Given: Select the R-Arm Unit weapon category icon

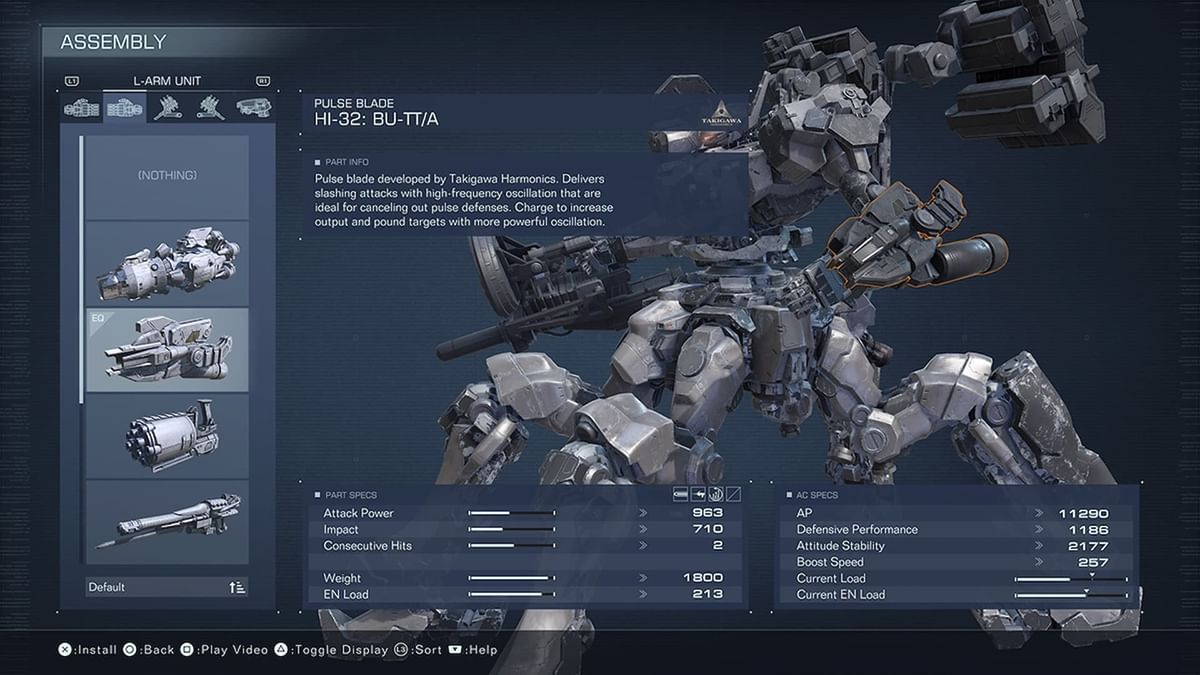Looking at the screenshot, I should [80, 110].
